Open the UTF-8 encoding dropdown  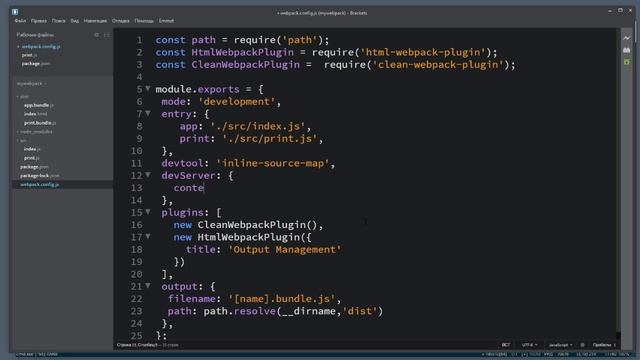pos(529,345)
